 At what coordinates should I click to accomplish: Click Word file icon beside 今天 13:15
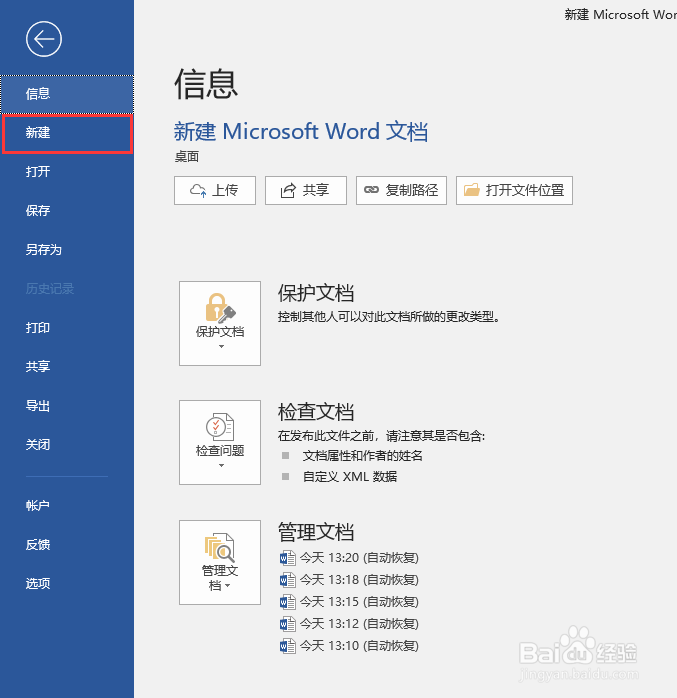[288, 602]
